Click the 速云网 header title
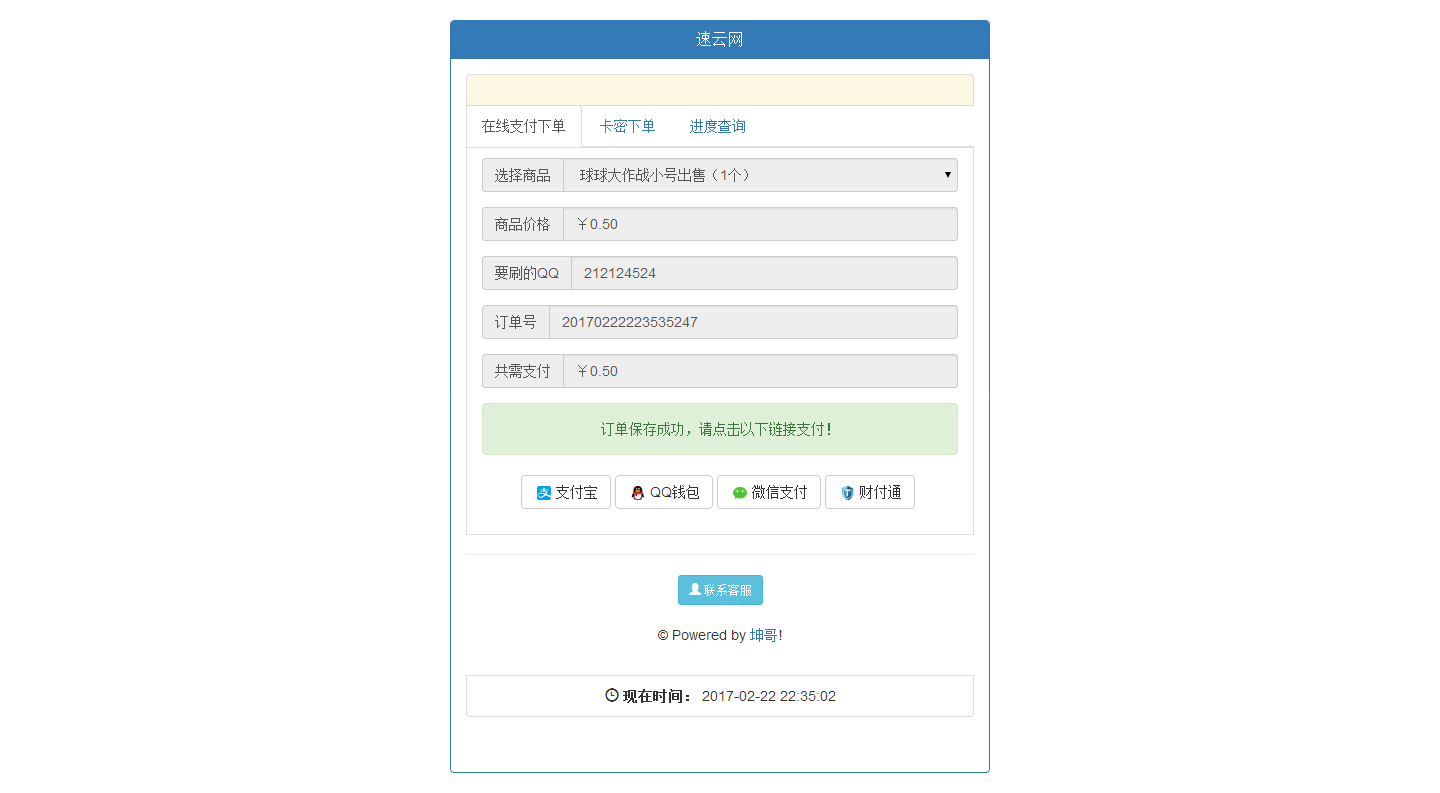The image size is (1440, 793). click(x=720, y=39)
